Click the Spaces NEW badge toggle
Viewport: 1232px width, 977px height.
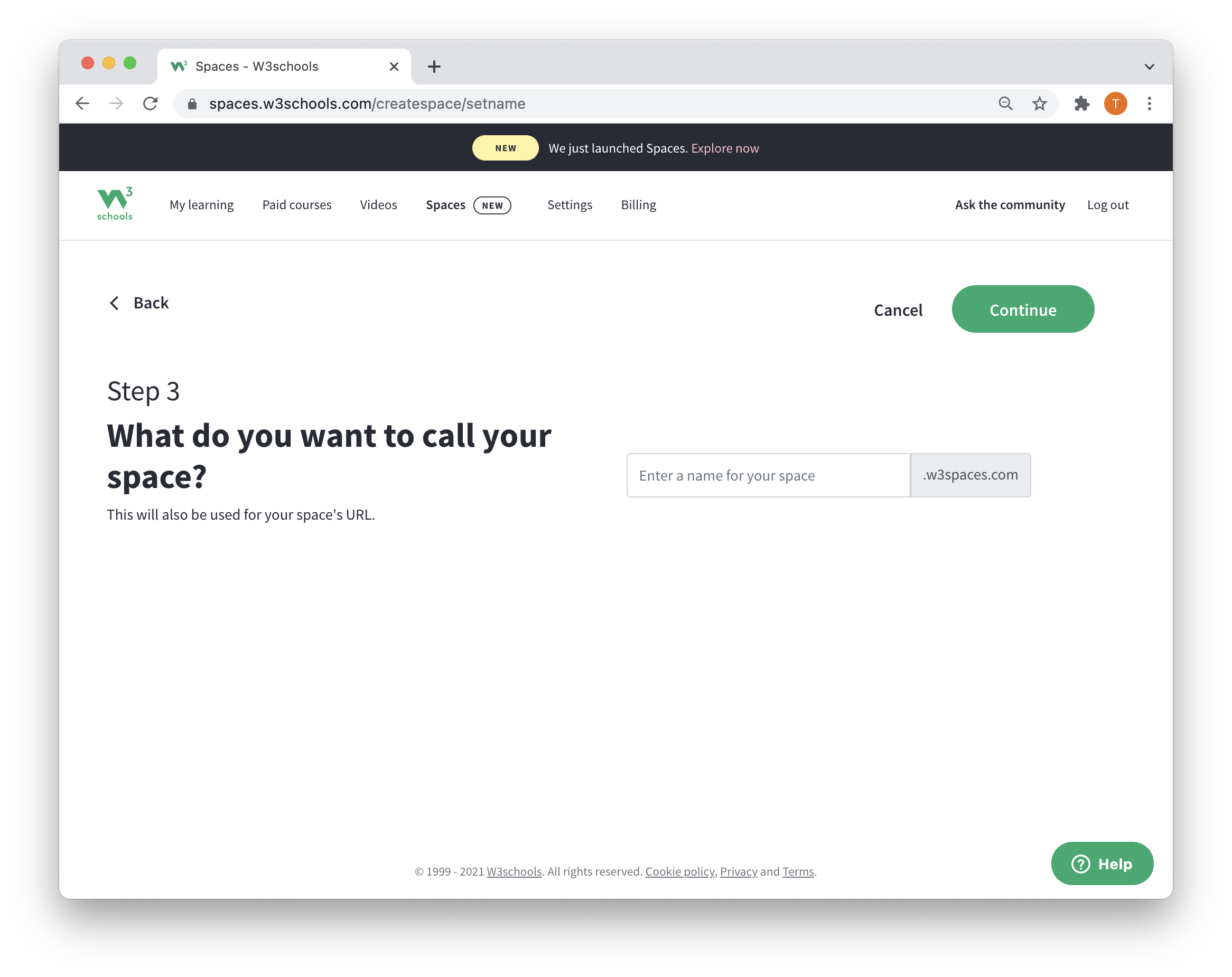click(490, 205)
